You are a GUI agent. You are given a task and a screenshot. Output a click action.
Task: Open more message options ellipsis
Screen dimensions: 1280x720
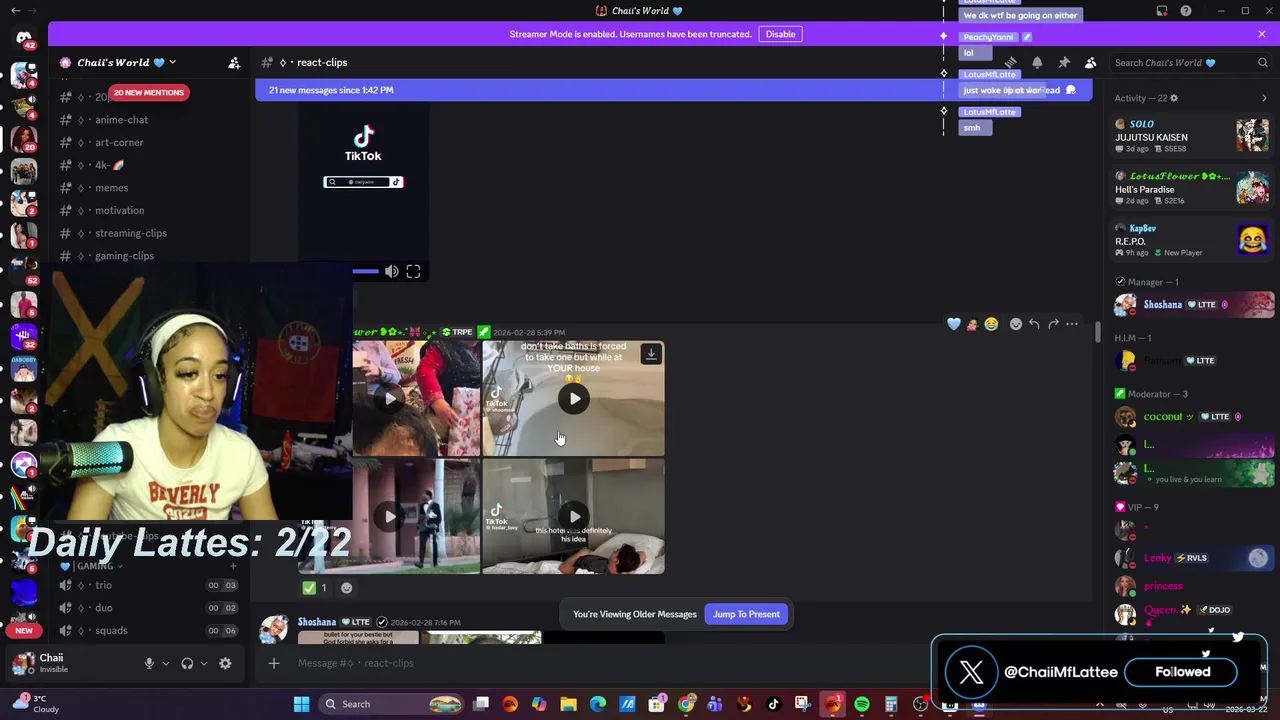tap(1072, 324)
